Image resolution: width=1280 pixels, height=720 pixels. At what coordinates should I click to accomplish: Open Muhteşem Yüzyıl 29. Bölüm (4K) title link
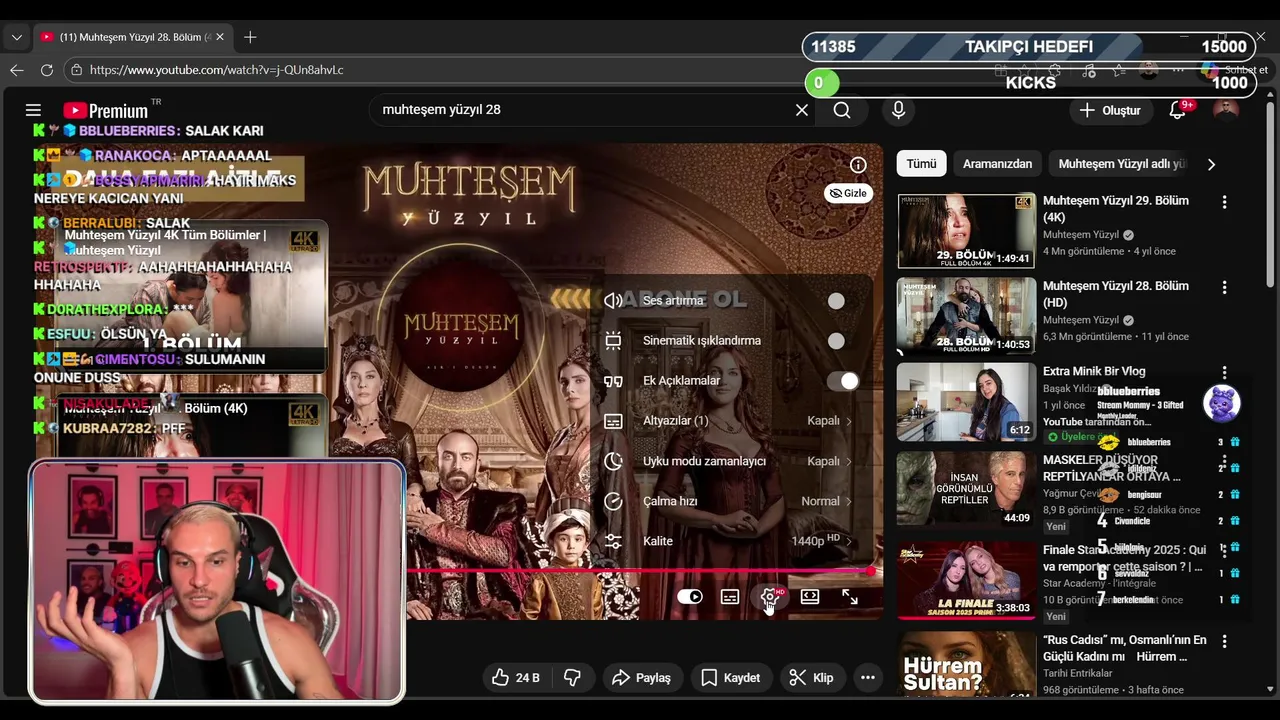(1116, 208)
